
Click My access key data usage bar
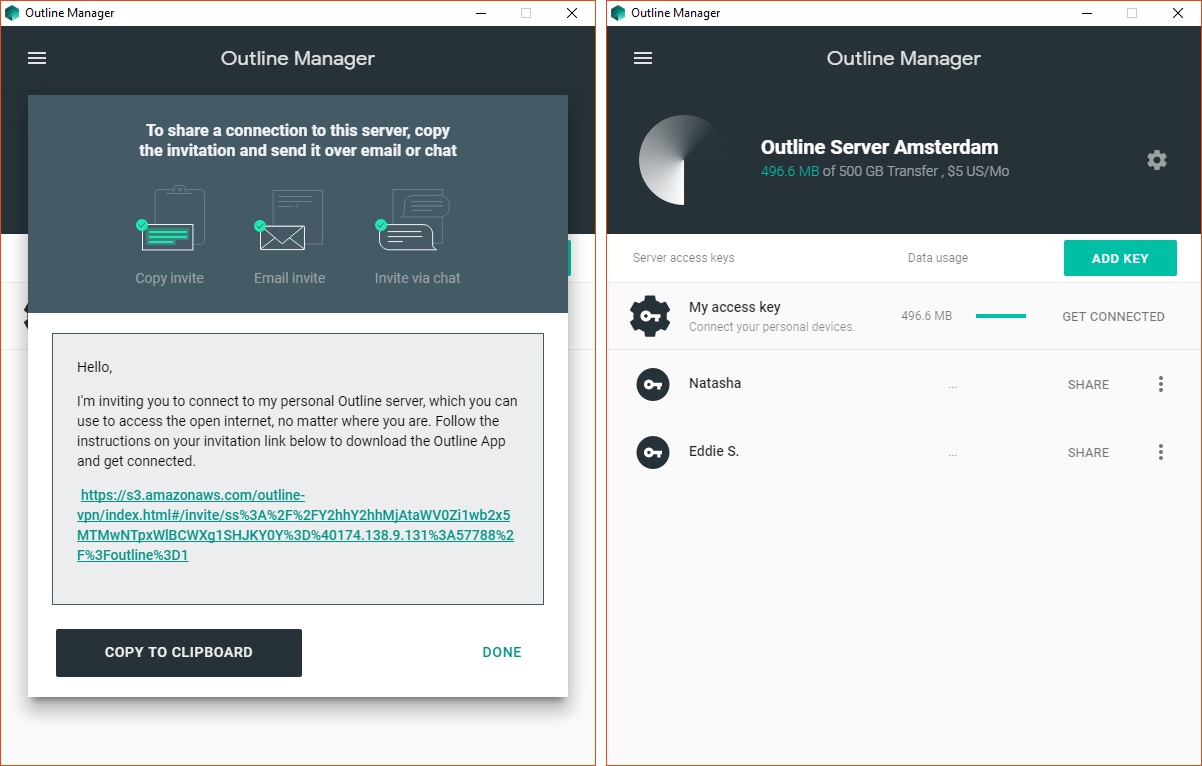point(1001,316)
